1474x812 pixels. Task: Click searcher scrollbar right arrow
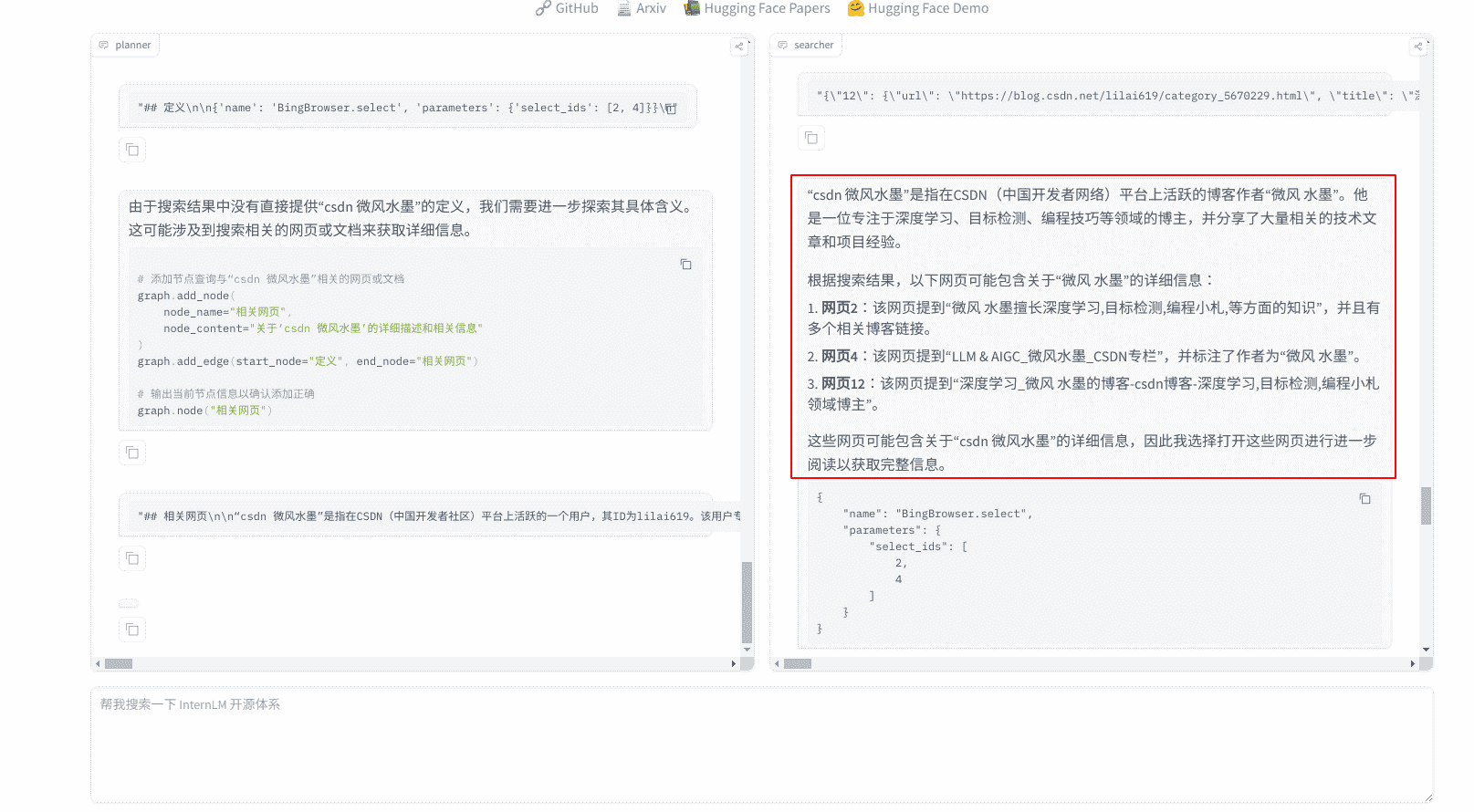1413,664
